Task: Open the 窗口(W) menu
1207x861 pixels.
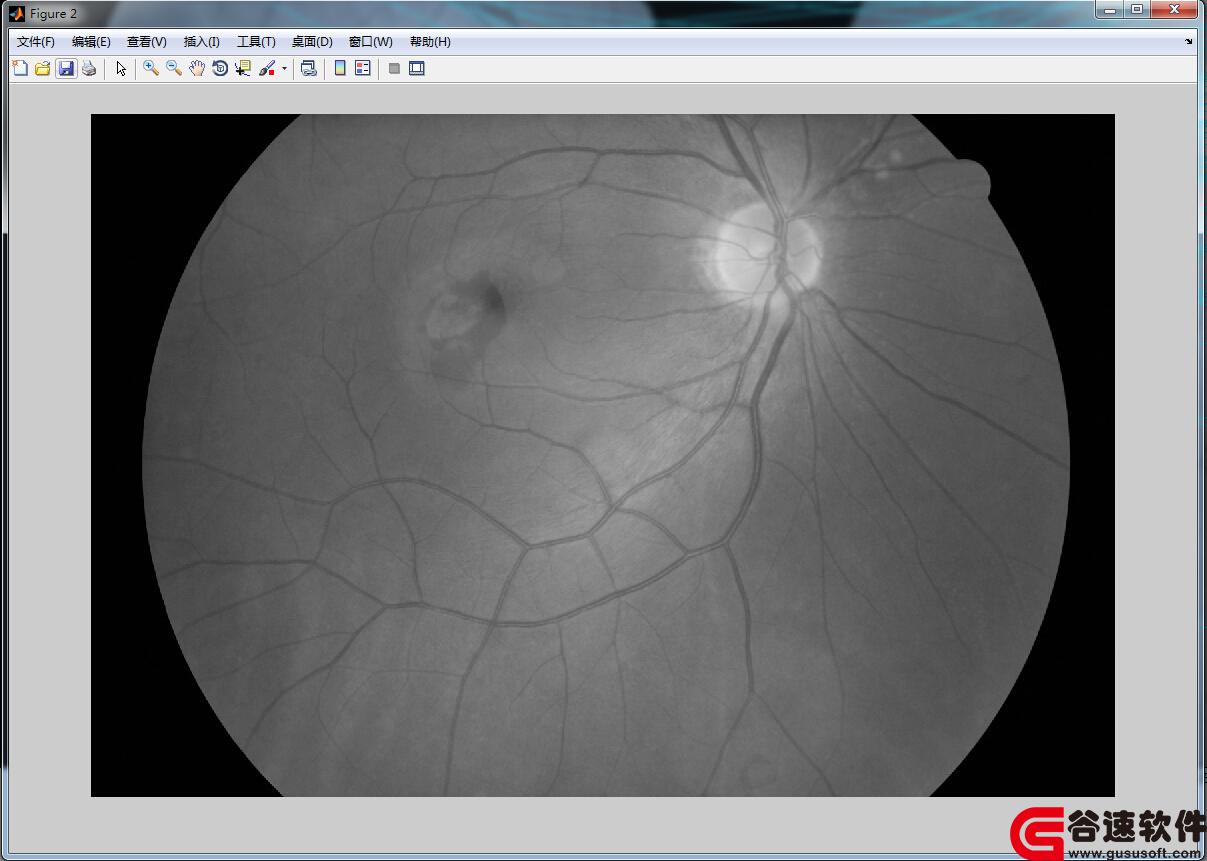Action: (371, 42)
